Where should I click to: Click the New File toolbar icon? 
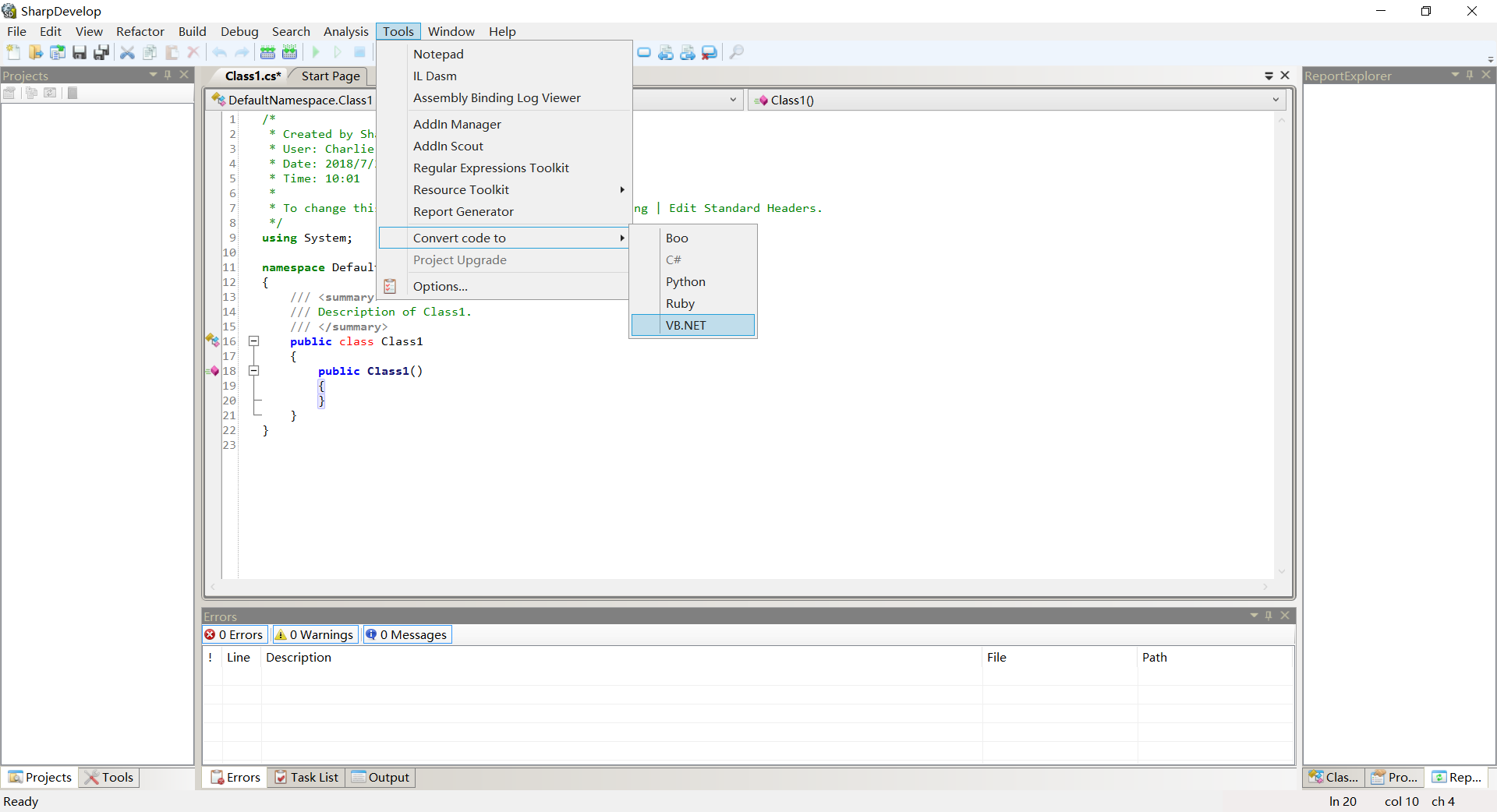pos(13,52)
